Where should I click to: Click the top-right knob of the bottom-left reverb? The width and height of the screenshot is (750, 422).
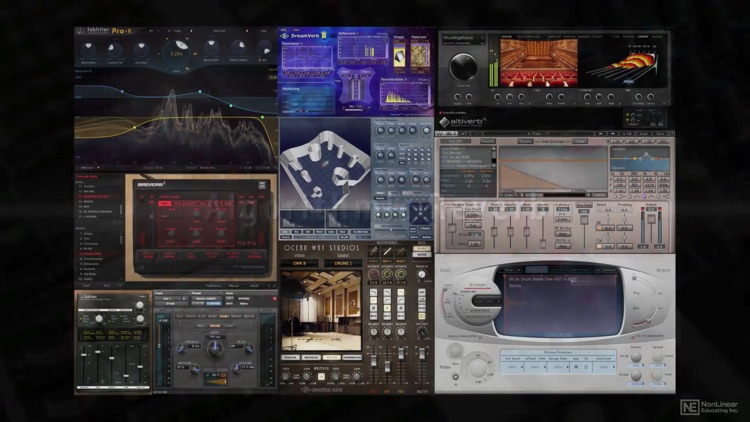pyautogui.click(x=140, y=305)
